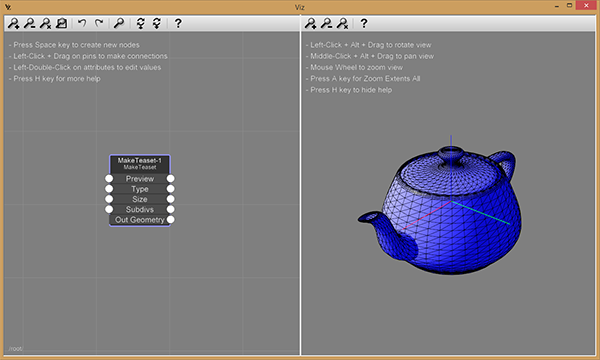Click the Type output pin on the right
This screenshot has height=360, width=600.
(171, 189)
